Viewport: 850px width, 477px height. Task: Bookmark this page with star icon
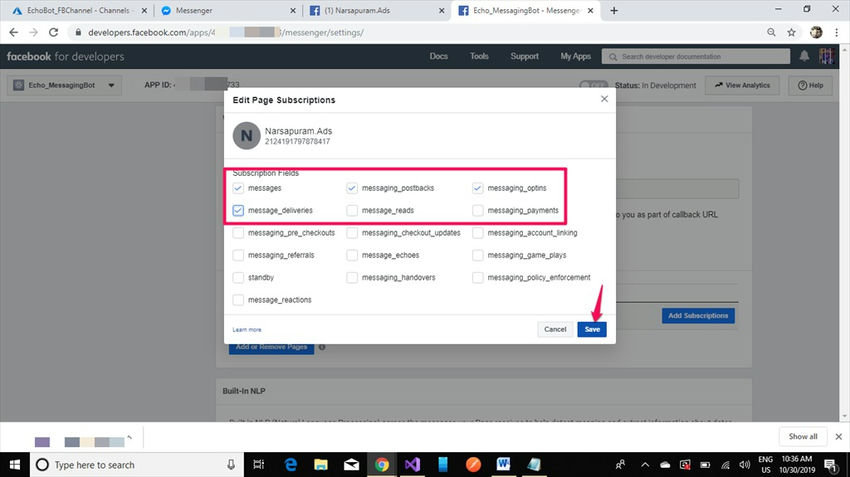click(x=791, y=33)
